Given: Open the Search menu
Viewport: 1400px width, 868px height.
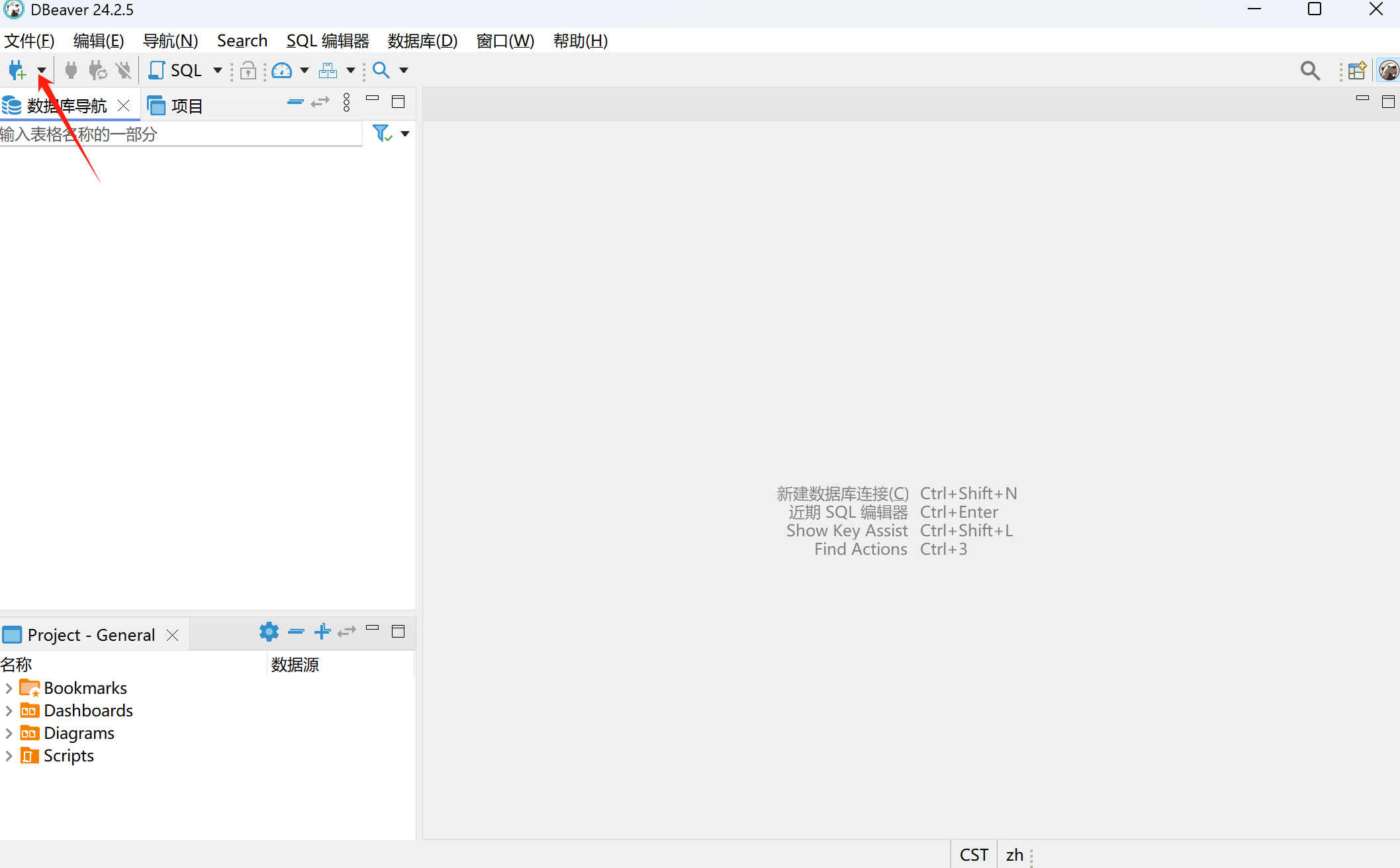Looking at the screenshot, I should click(x=242, y=41).
